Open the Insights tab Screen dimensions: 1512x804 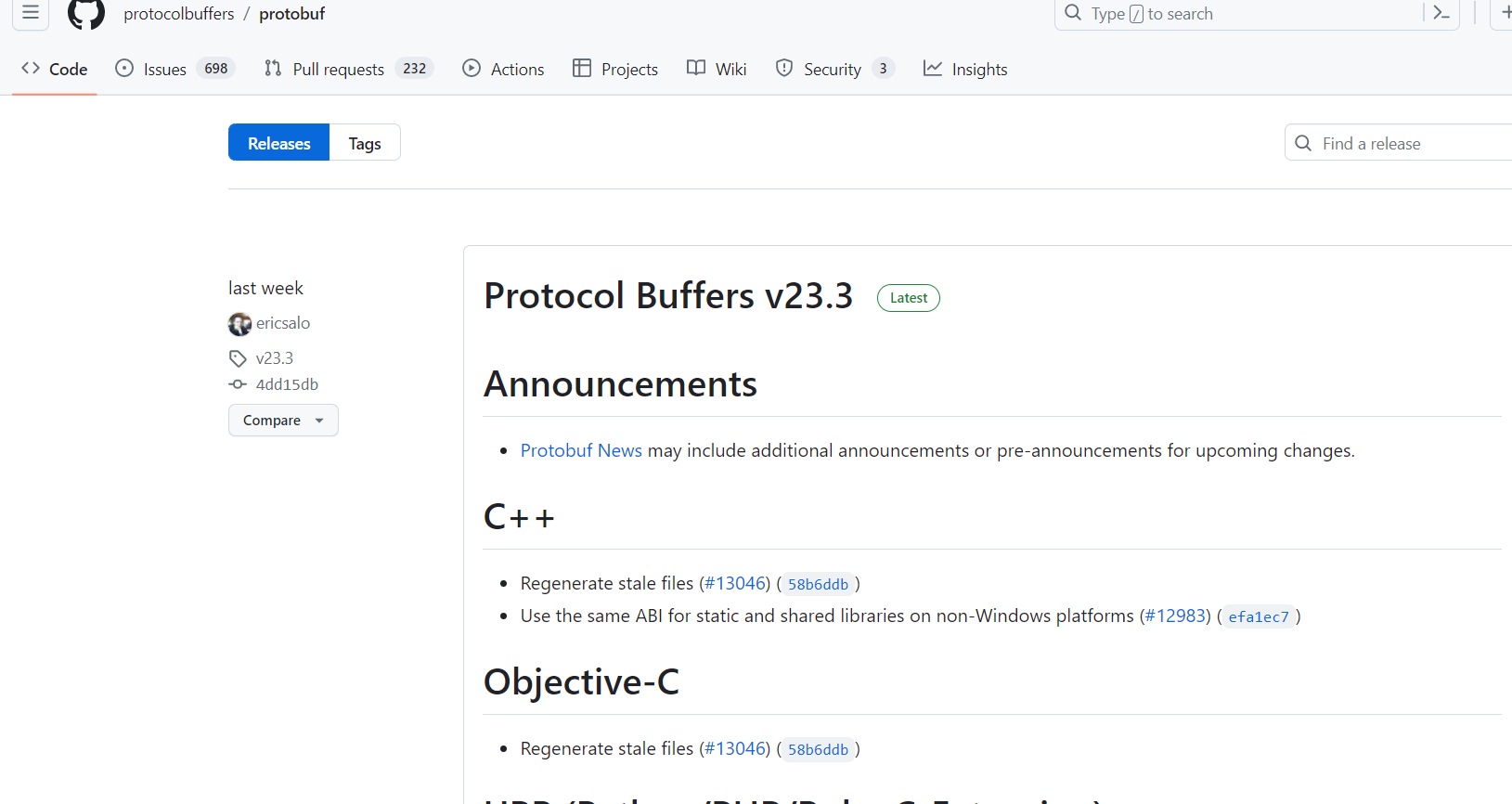coord(965,69)
